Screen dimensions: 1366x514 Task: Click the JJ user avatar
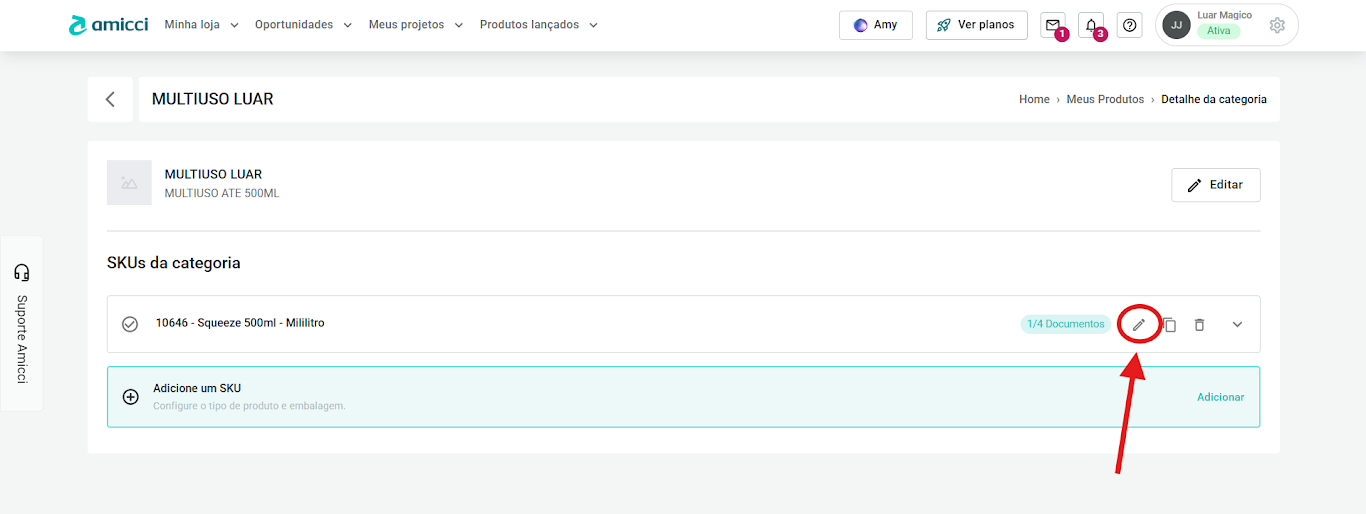1177,25
